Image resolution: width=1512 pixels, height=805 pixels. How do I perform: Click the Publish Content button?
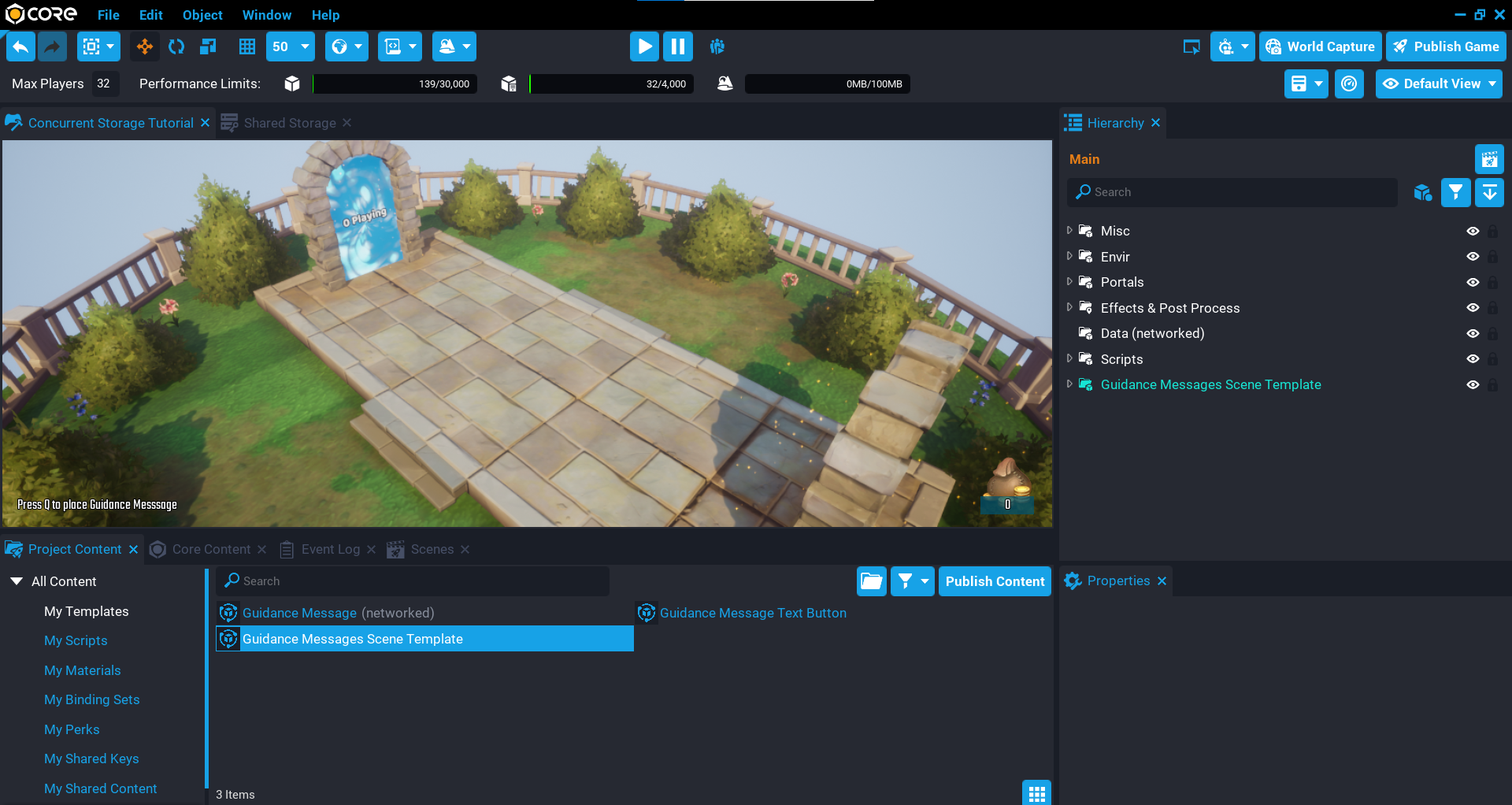point(995,581)
